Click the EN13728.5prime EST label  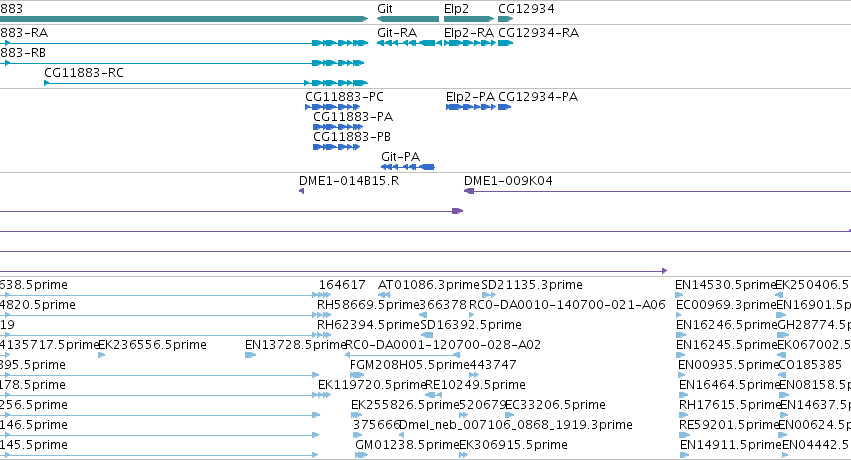(x=295, y=345)
